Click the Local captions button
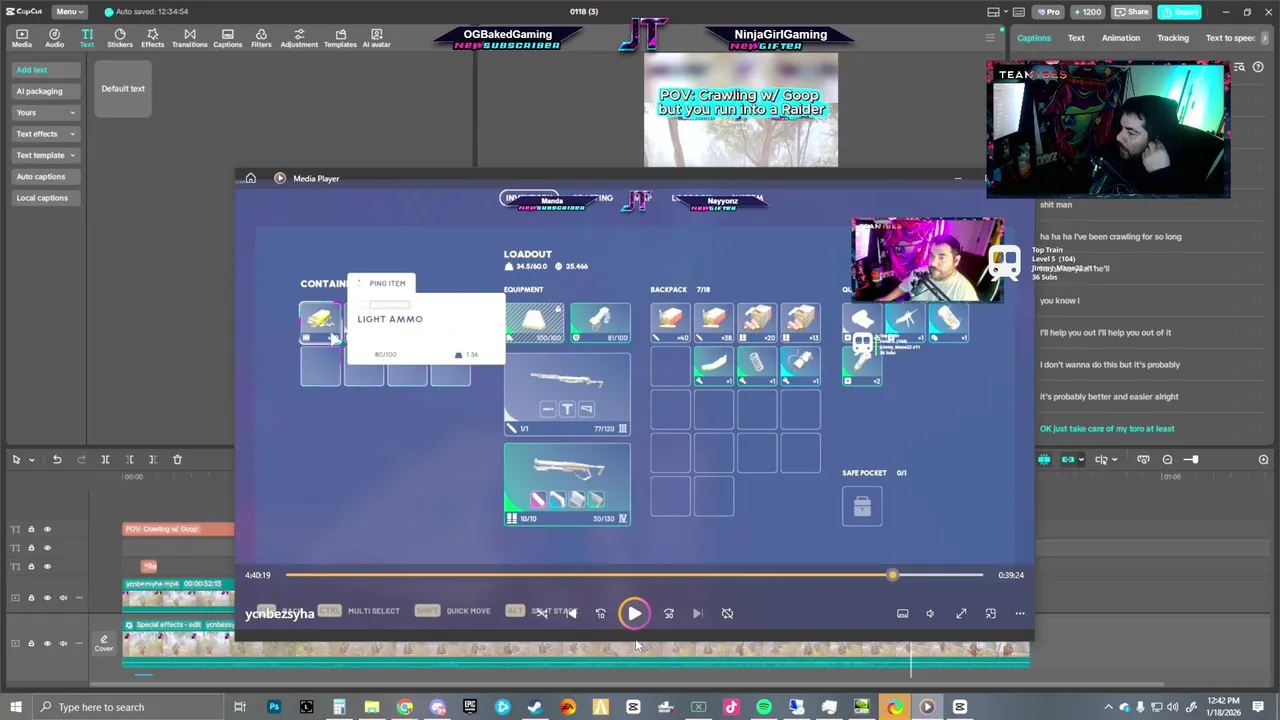The width and height of the screenshot is (1280, 720). coord(45,198)
